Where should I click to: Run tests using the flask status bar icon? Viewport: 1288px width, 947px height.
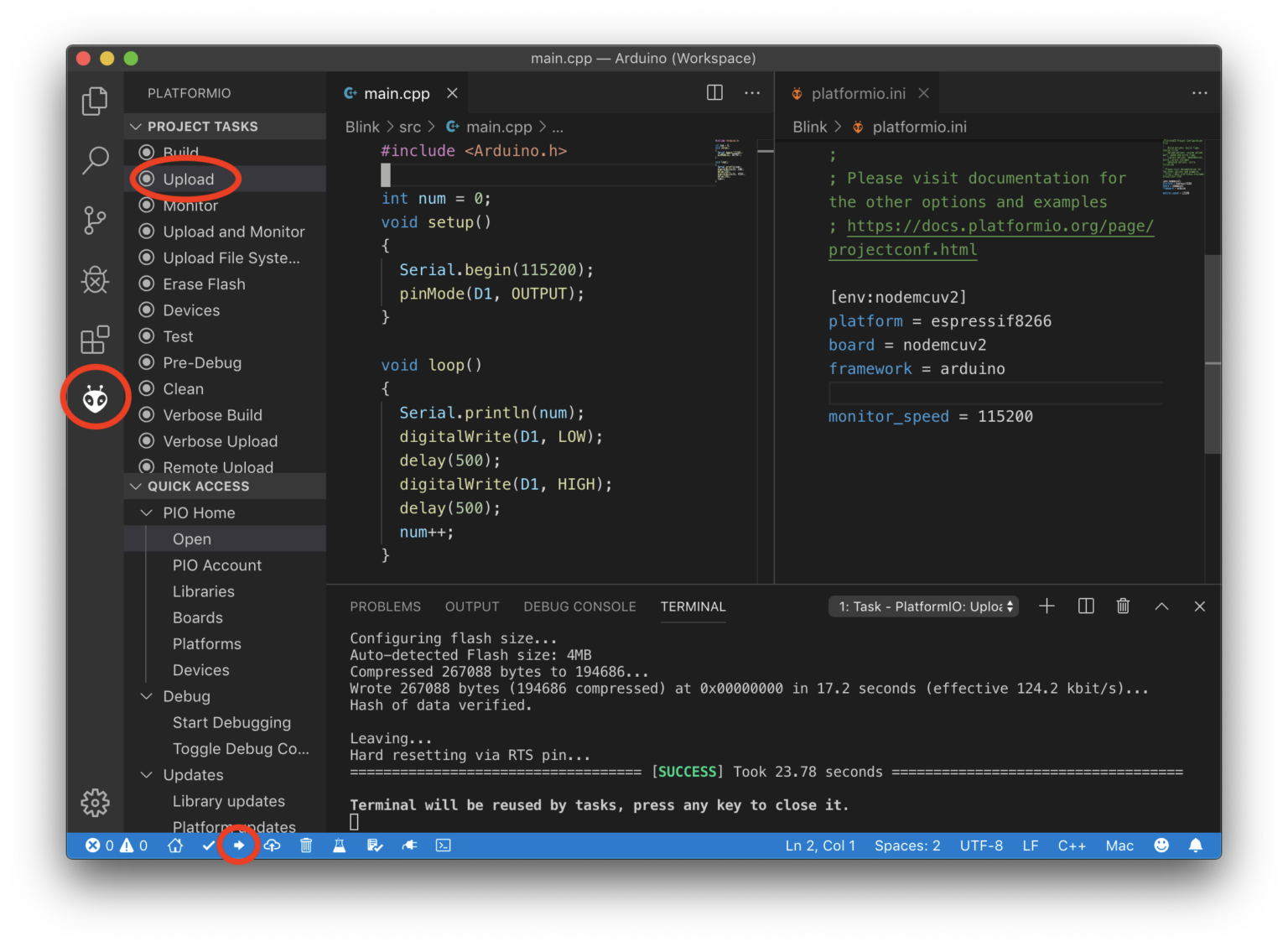[x=339, y=846]
